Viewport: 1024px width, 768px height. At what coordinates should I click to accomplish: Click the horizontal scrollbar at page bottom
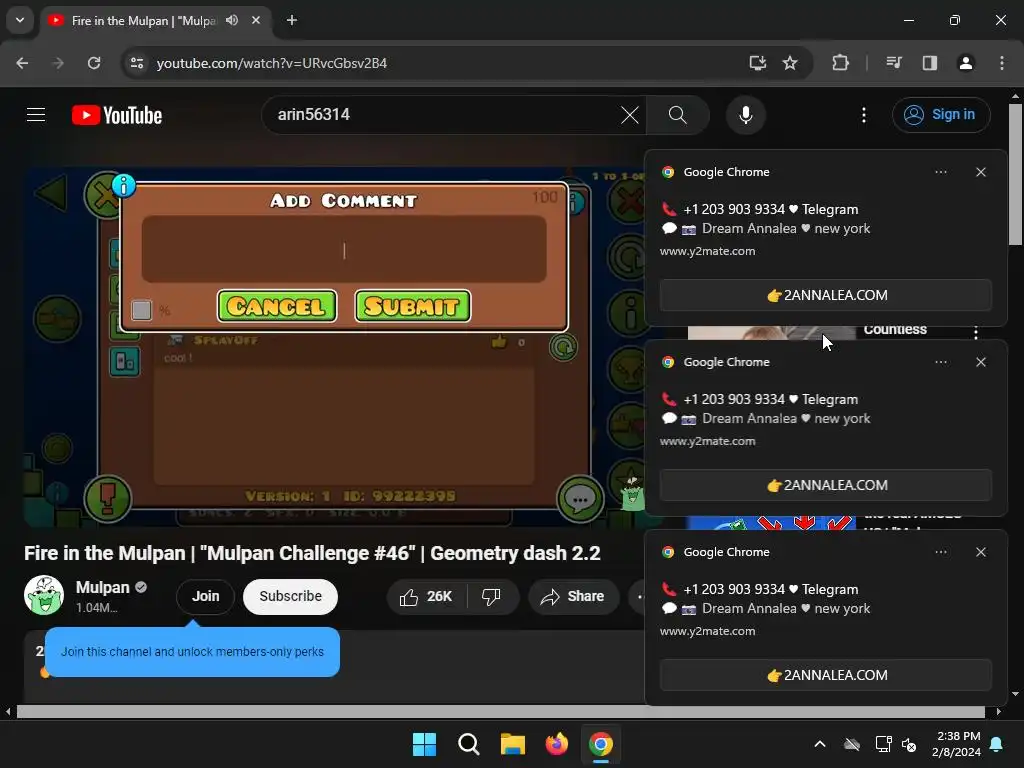(500, 711)
